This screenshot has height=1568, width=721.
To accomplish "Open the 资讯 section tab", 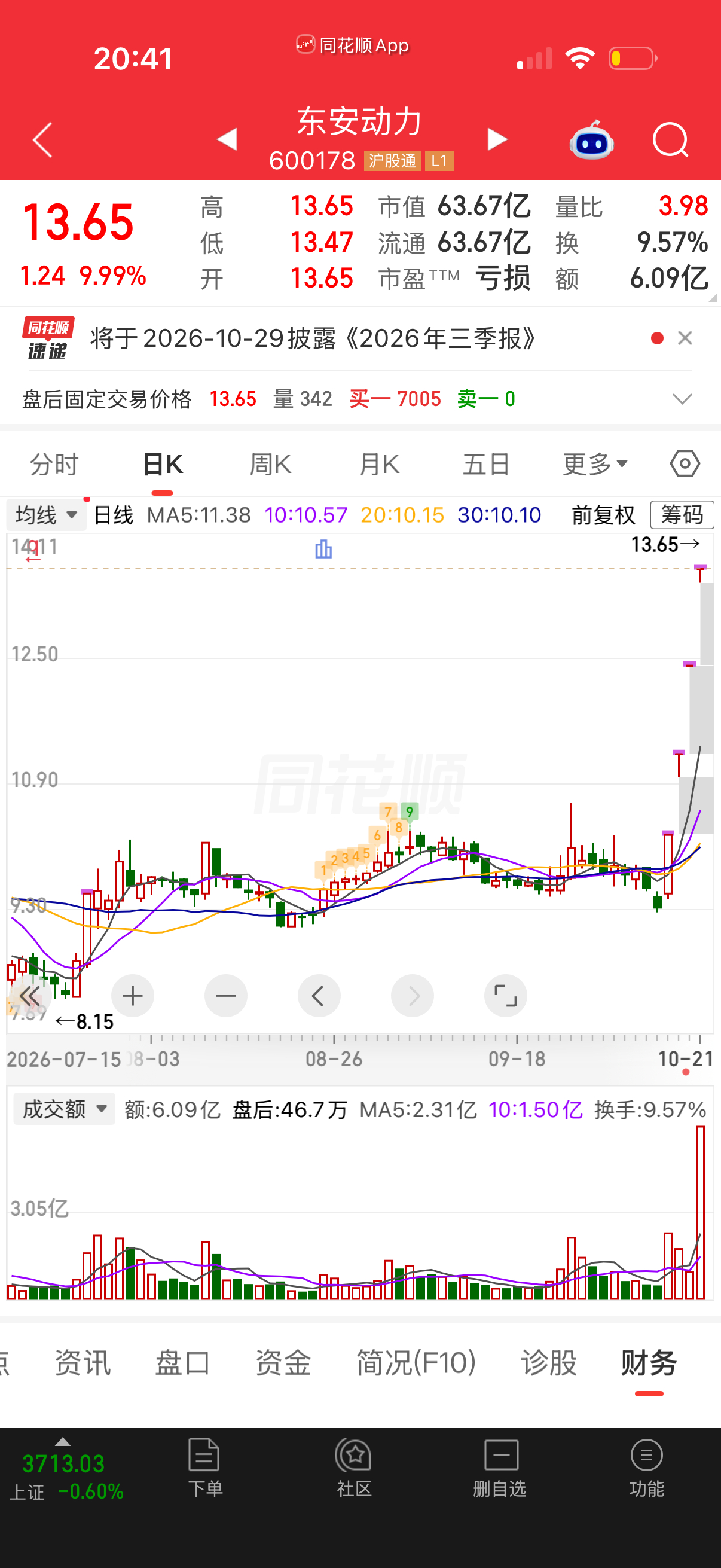I will click(83, 1362).
